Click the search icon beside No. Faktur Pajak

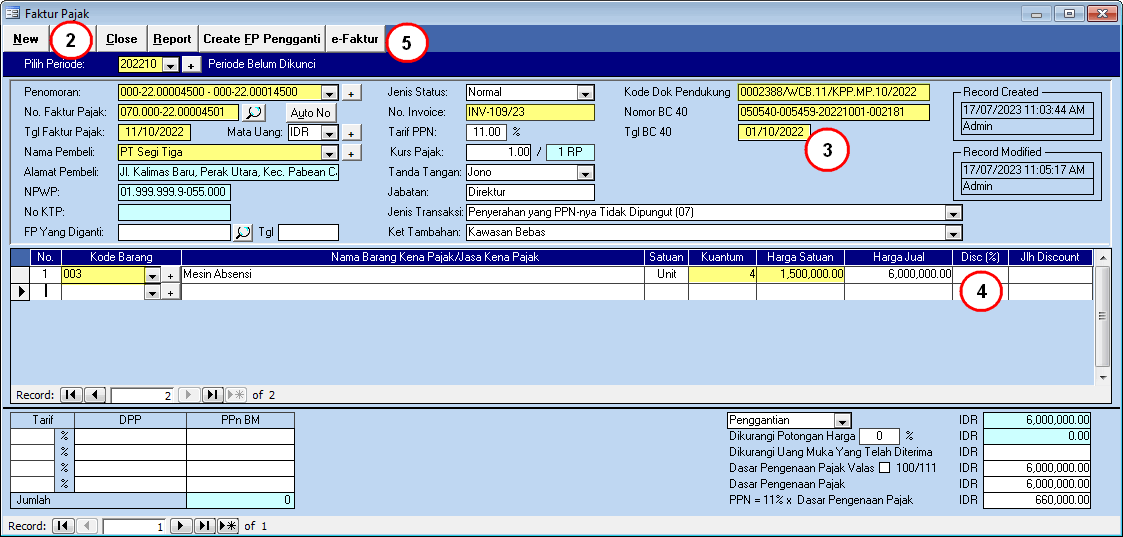(x=255, y=112)
